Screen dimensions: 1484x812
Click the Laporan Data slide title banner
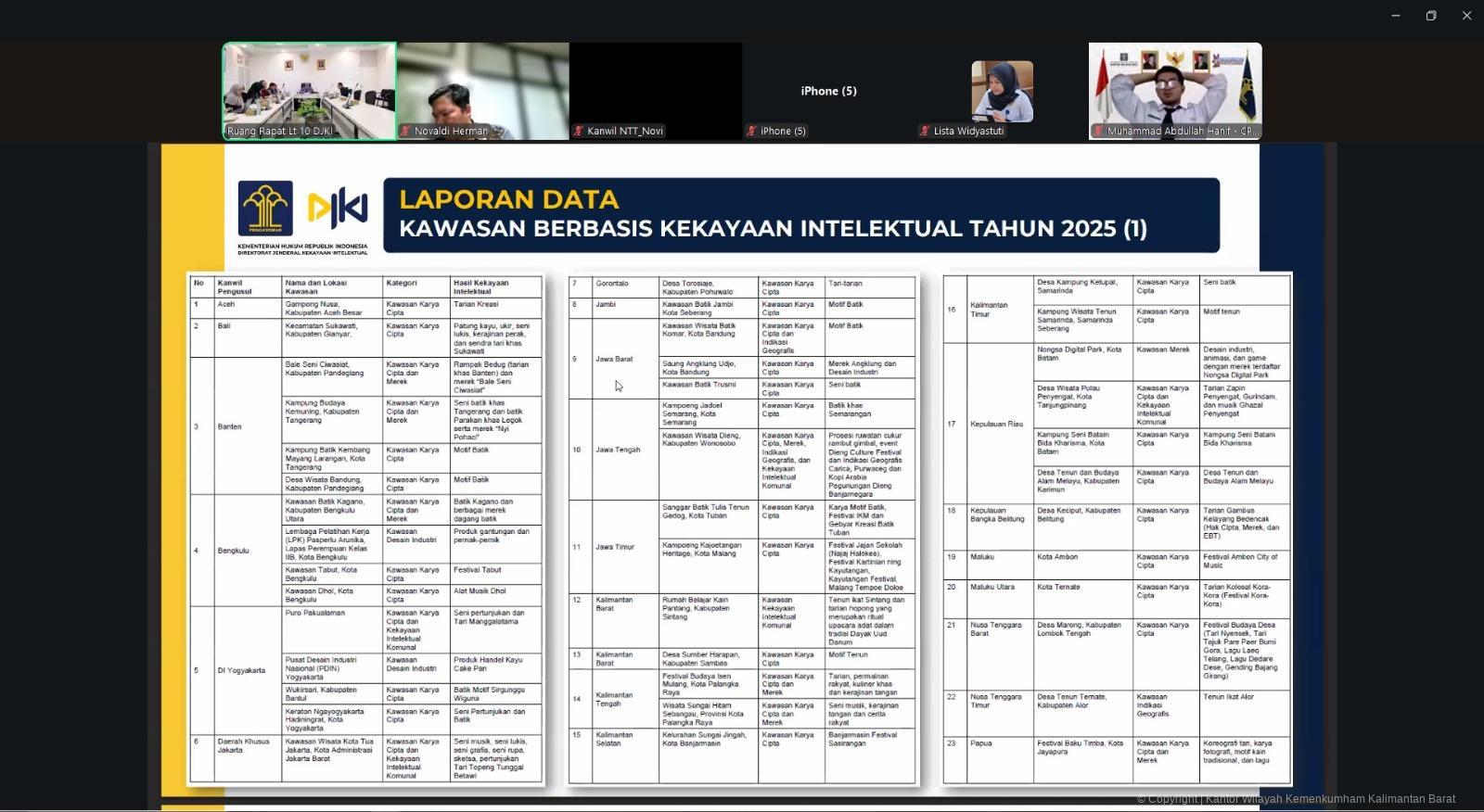coord(800,215)
